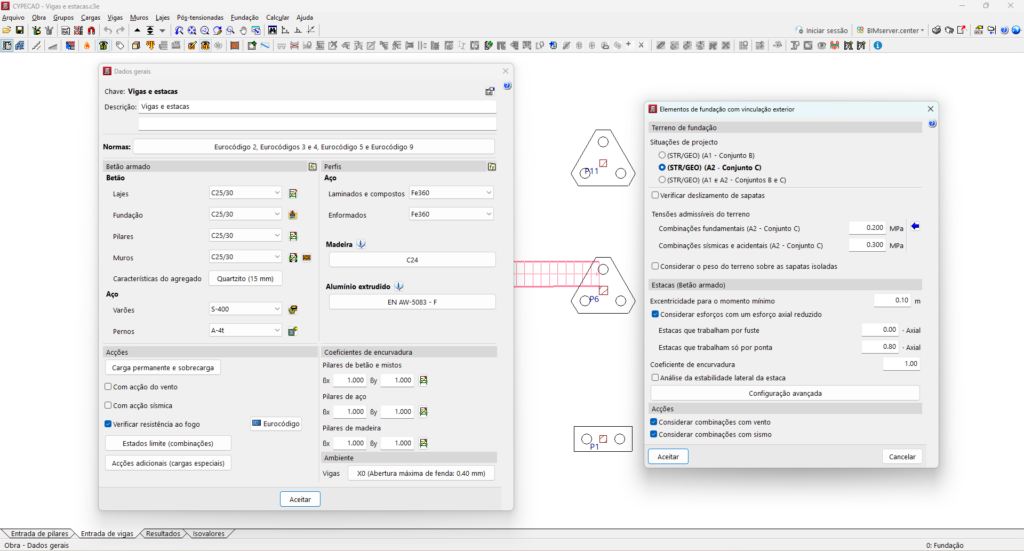Click the tag icon in second toolbar
The height and width of the screenshot is (551, 1024).
(x=120, y=46)
